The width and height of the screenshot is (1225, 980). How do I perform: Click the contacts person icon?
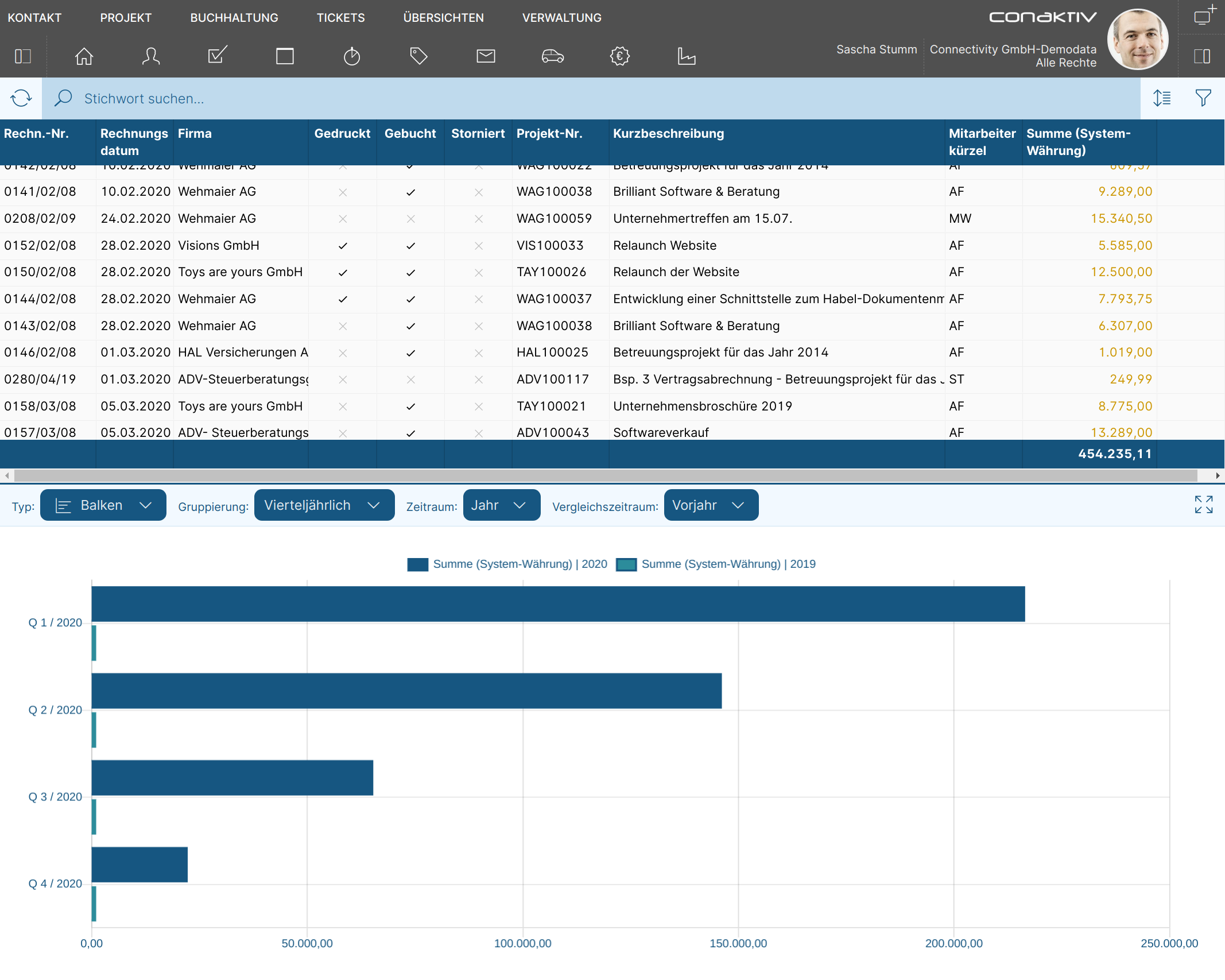point(151,56)
